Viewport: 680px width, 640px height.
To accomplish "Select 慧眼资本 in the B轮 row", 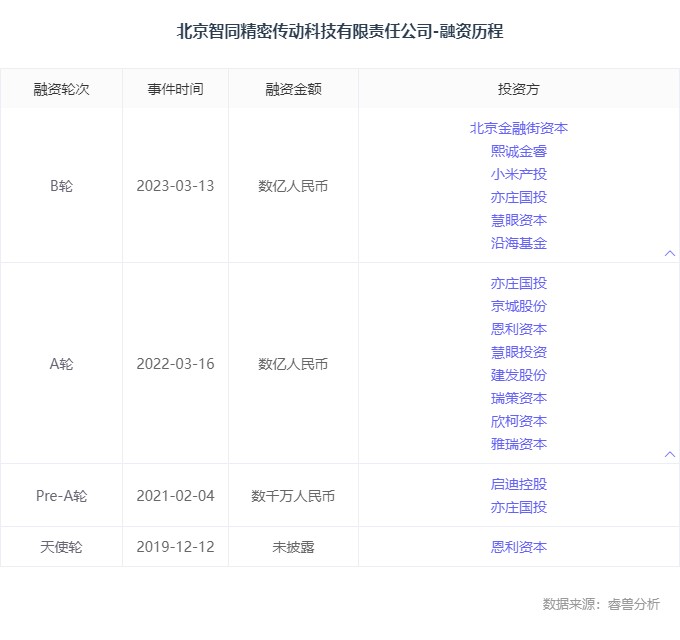I will (518, 220).
